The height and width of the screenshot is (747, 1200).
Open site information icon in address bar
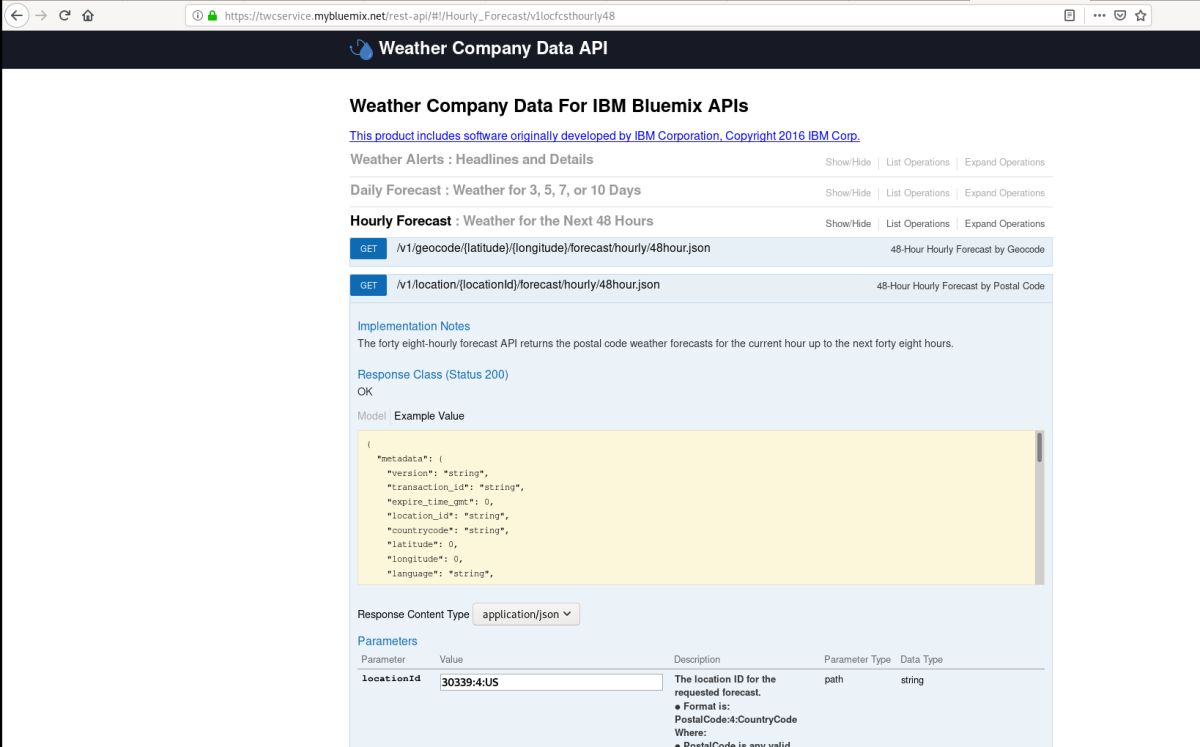[198, 16]
